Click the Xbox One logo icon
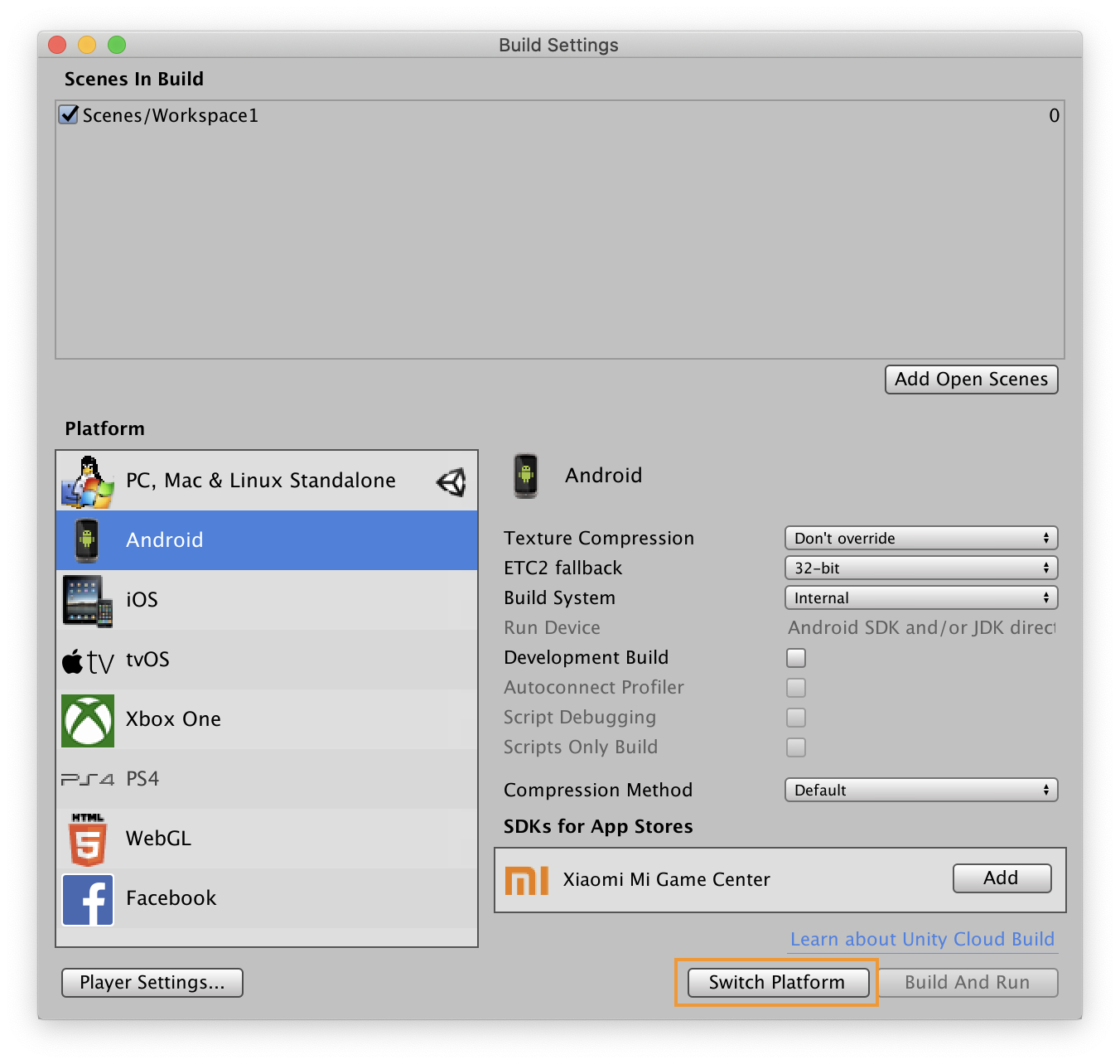Viewport: 1120px width, 1064px height. point(88,721)
